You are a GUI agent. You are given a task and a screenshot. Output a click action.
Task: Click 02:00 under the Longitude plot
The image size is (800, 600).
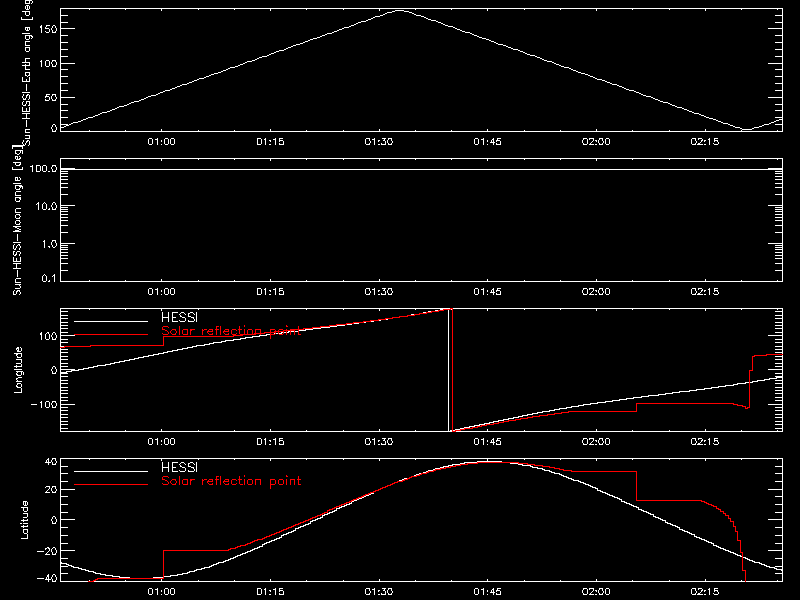pyautogui.click(x=596, y=441)
